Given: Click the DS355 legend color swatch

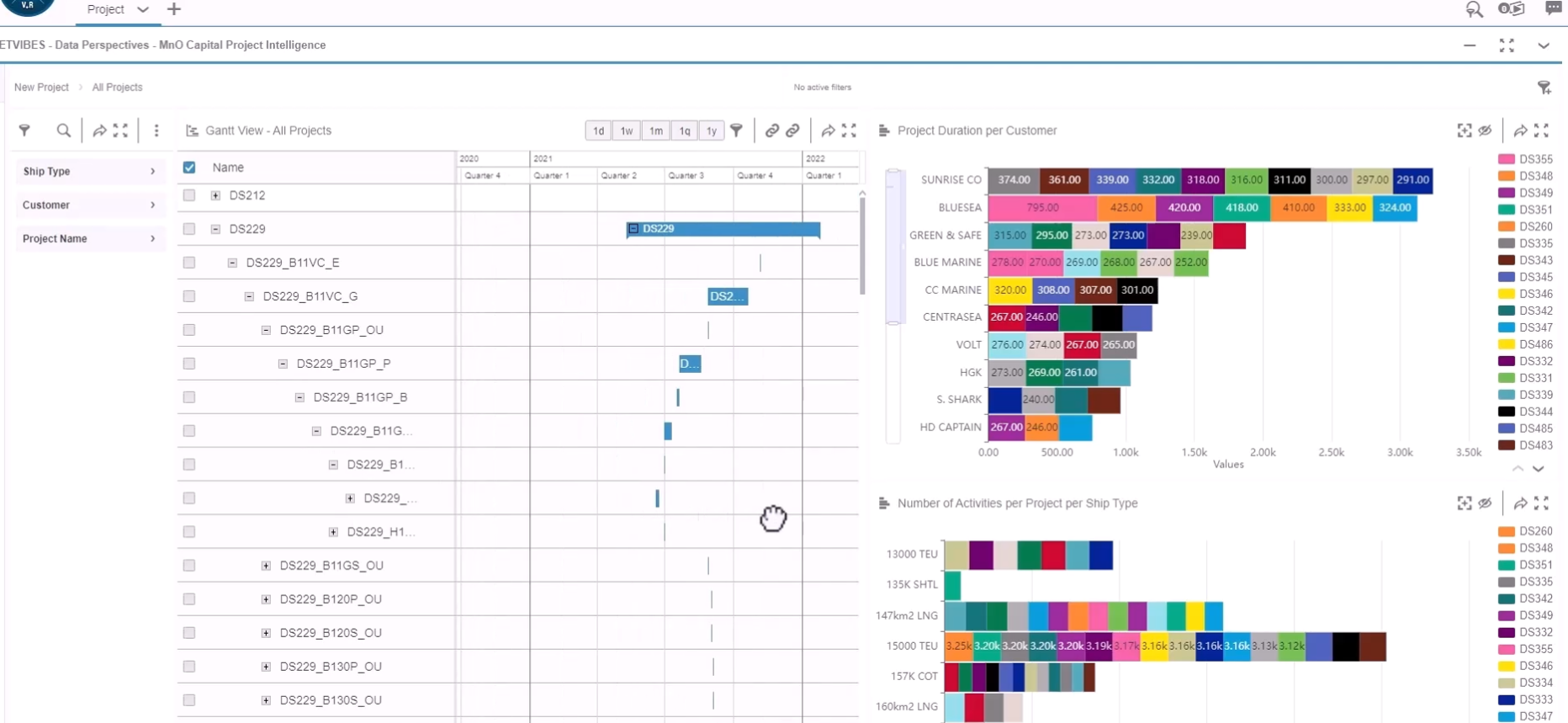Looking at the screenshot, I should click(x=1506, y=159).
